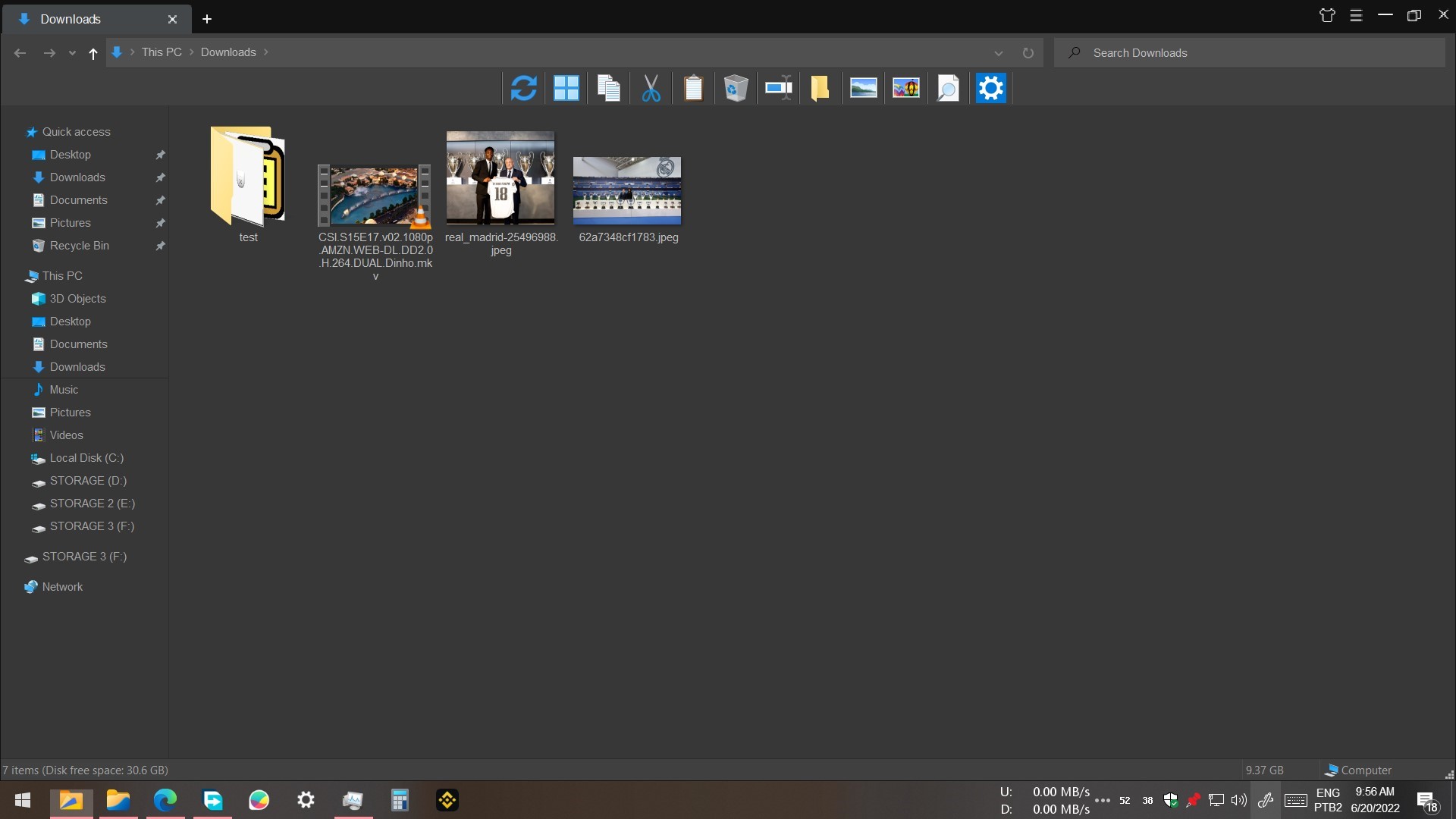Switch layout with the four-tile view icon
Viewport: 1456px width, 819px height.
[566, 89]
